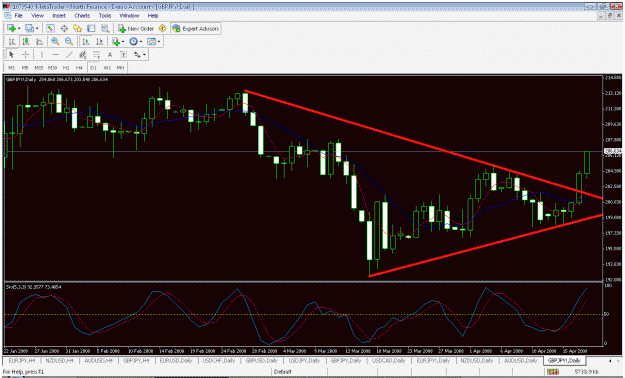The height and width of the screenshot is (378, 625).
Task: Set timeframe to MN monthly
Action: point(120,68)
